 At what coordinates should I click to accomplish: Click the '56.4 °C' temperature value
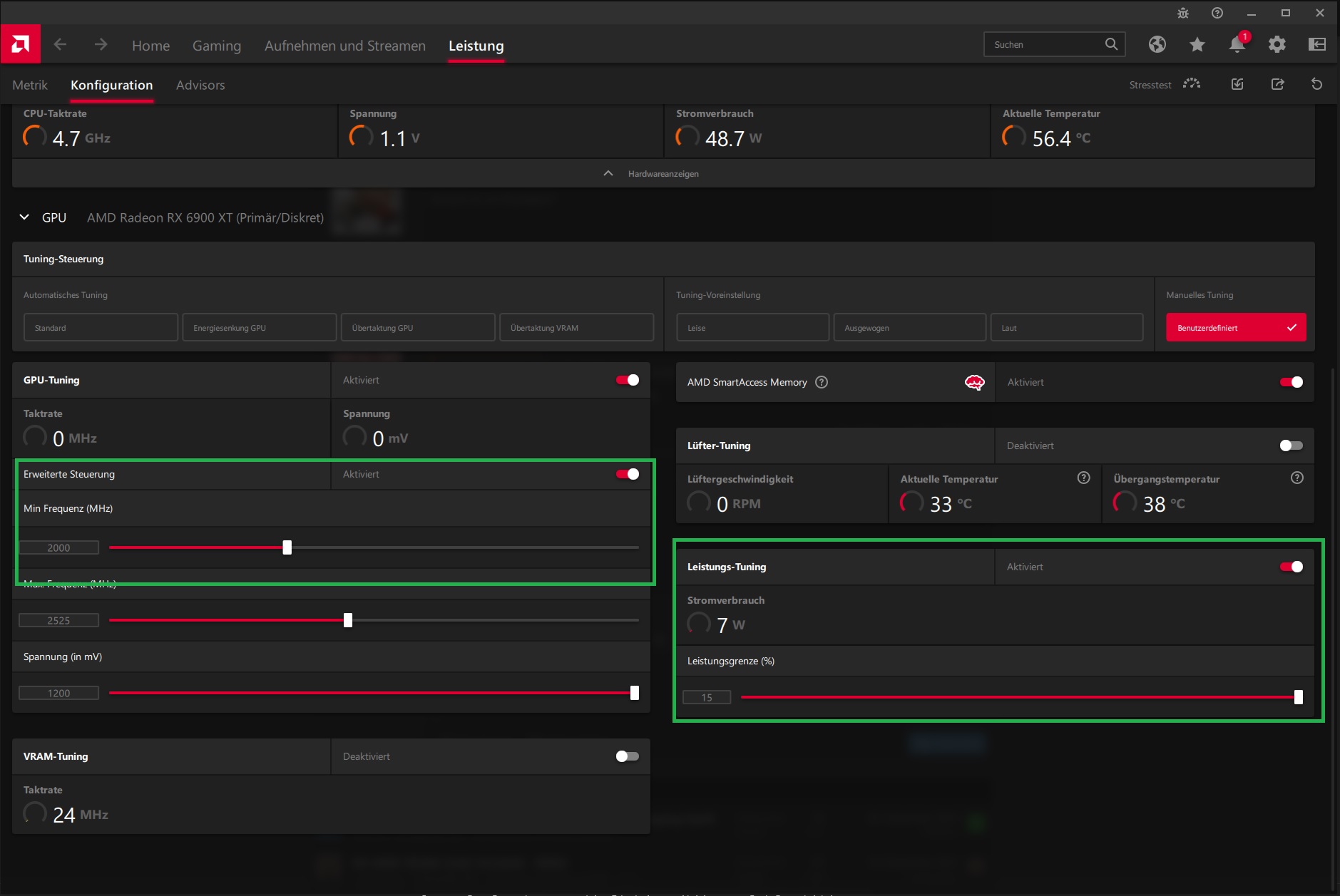pos(1061,138)
